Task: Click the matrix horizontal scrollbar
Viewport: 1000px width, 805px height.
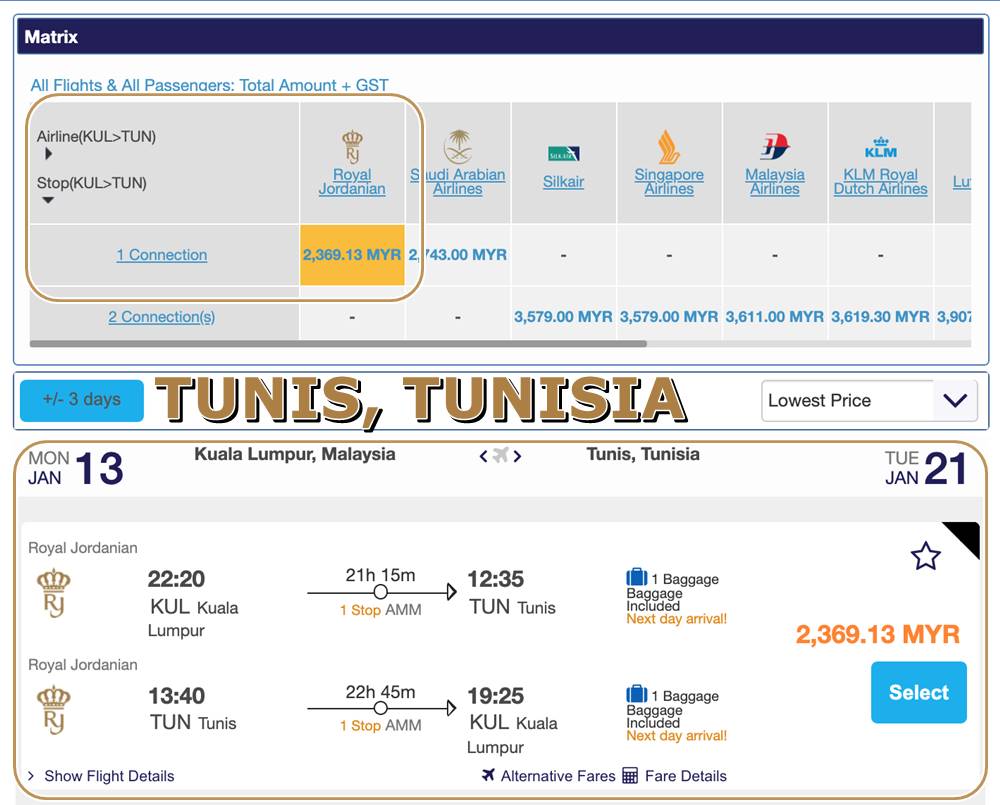Action: (338, 344)
